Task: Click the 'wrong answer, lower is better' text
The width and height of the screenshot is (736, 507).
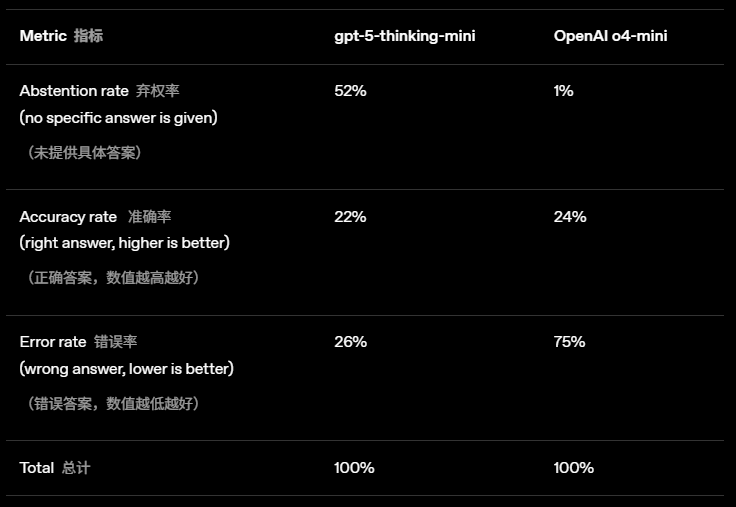Action: pyautogui.click(x=126, y=369)
